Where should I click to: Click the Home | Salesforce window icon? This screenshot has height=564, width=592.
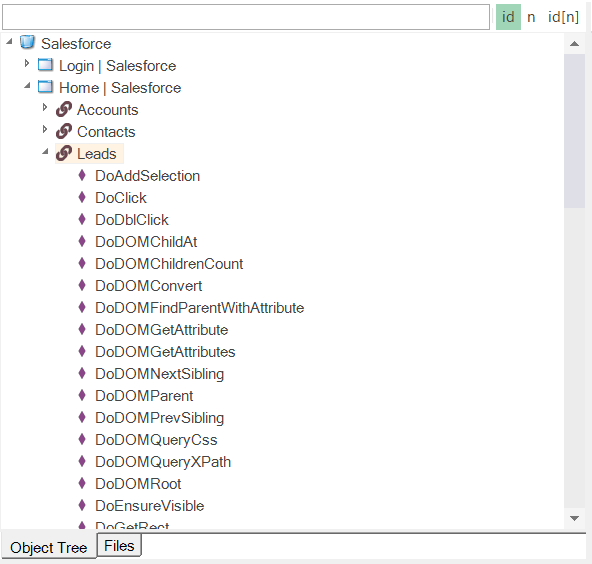tap(45, 87)
